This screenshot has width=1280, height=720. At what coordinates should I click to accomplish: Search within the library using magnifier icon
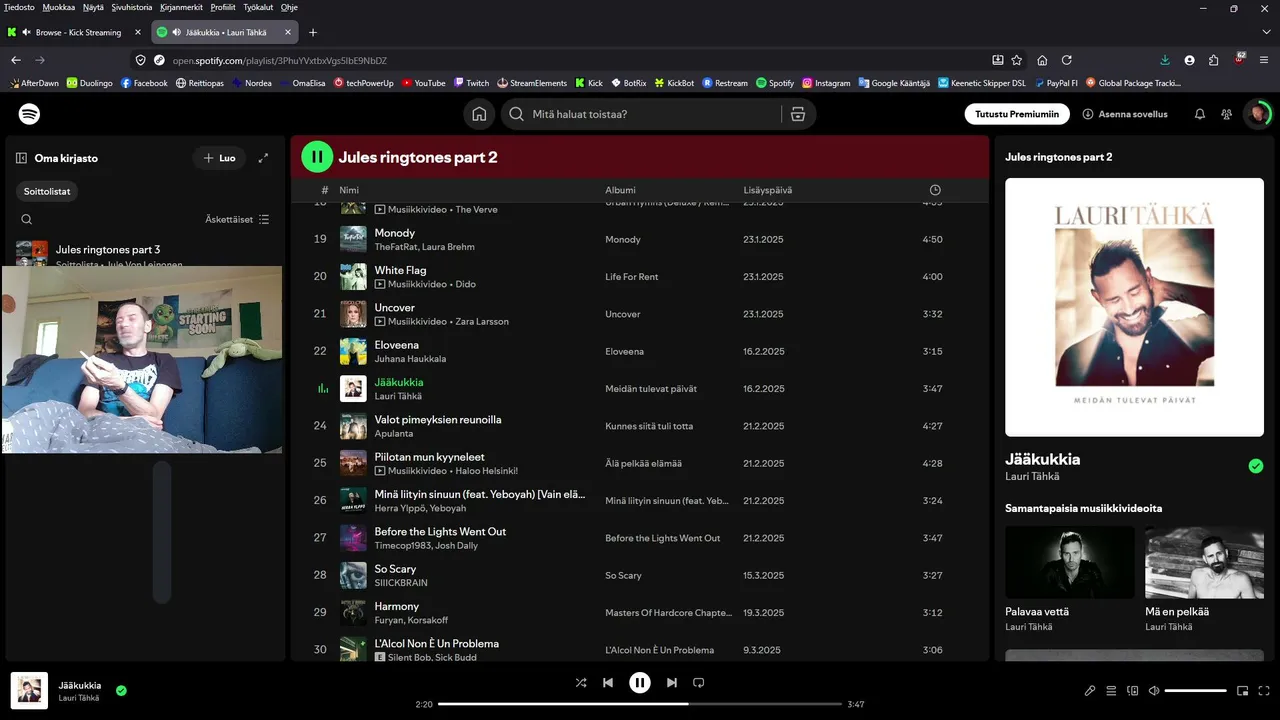click(27, 219)
